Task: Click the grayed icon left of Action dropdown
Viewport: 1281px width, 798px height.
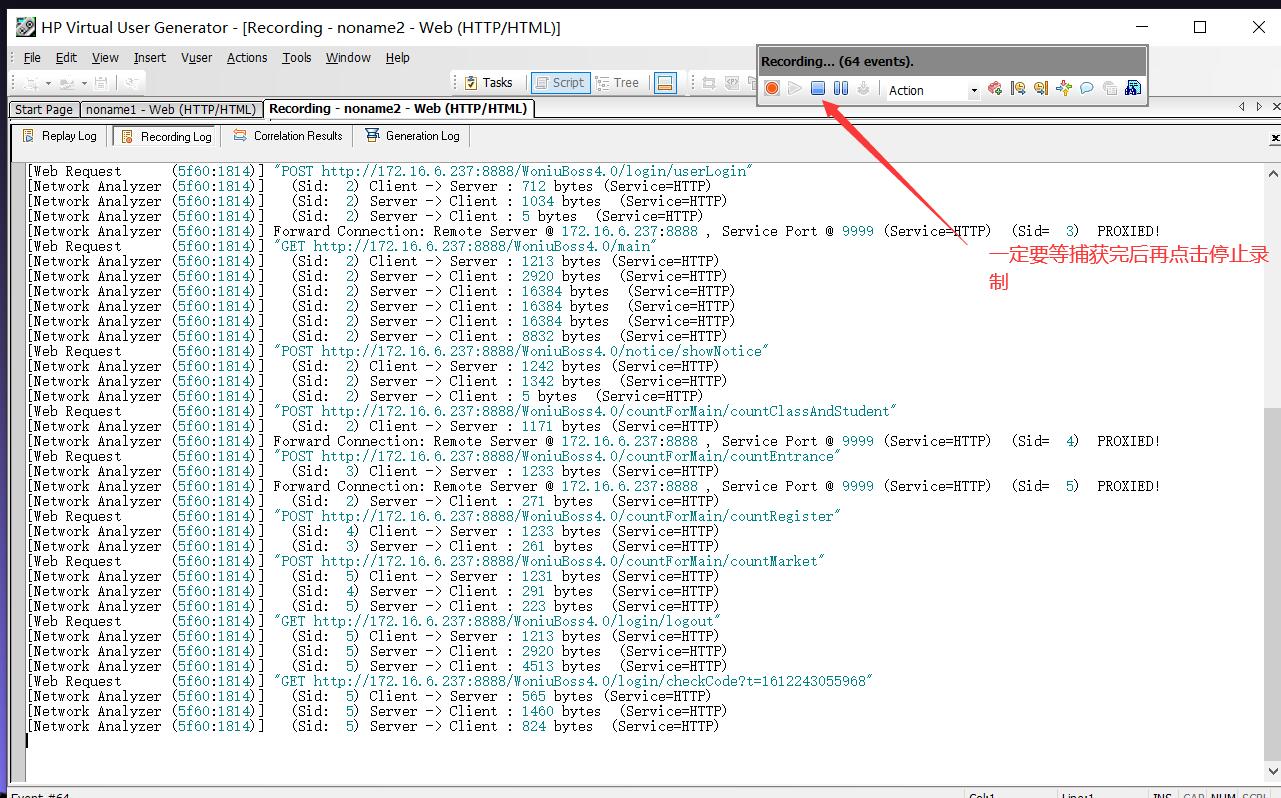Action: point(864,89)
